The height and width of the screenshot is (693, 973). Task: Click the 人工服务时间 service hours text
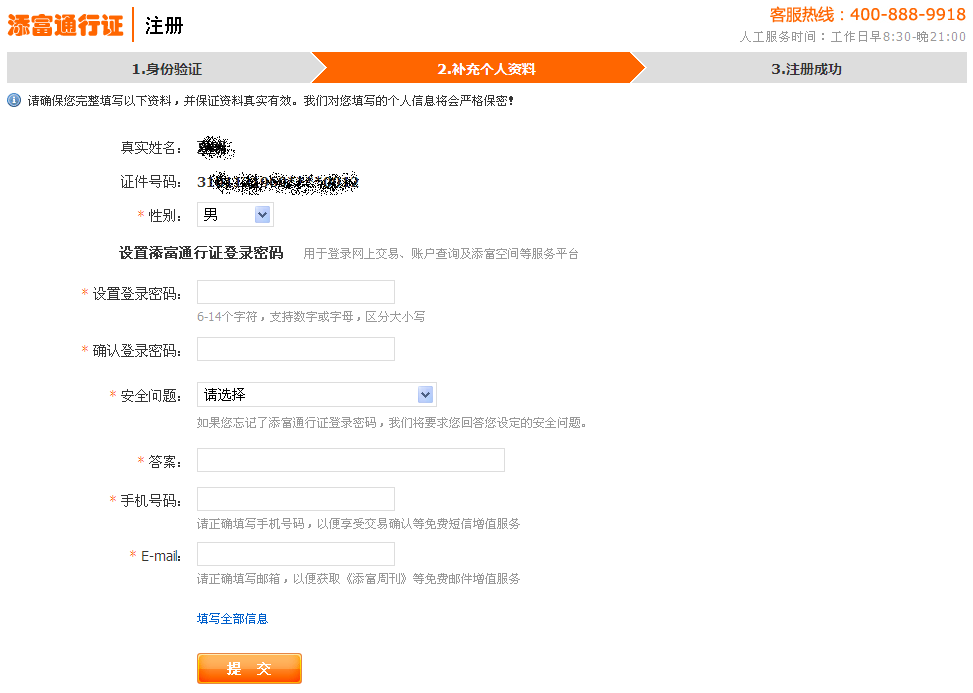click(852, 37)
